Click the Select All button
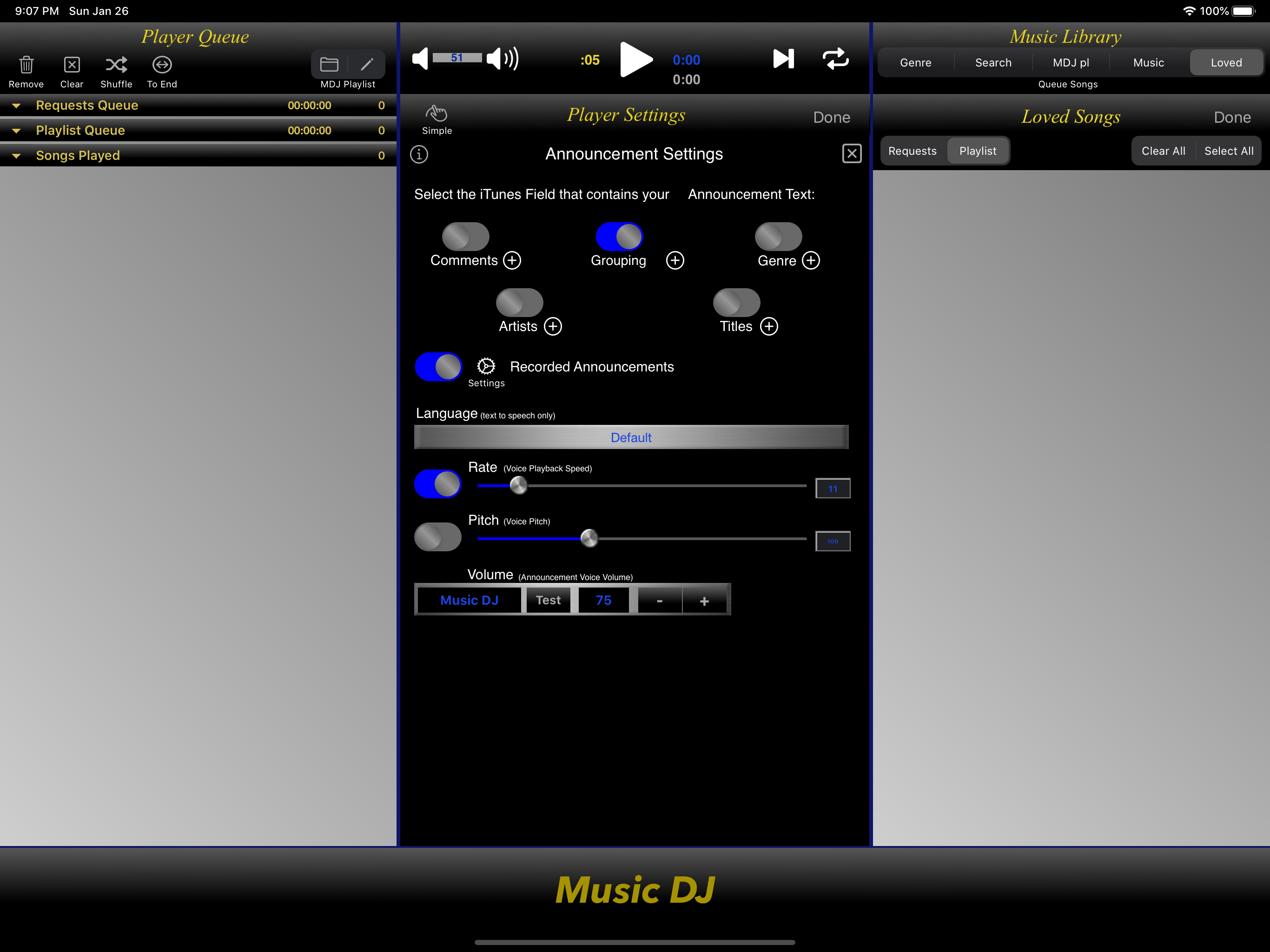Image resolution: width=1270 pixels, height=952 pixels. pyautogui.click(x=1229, y=151)
